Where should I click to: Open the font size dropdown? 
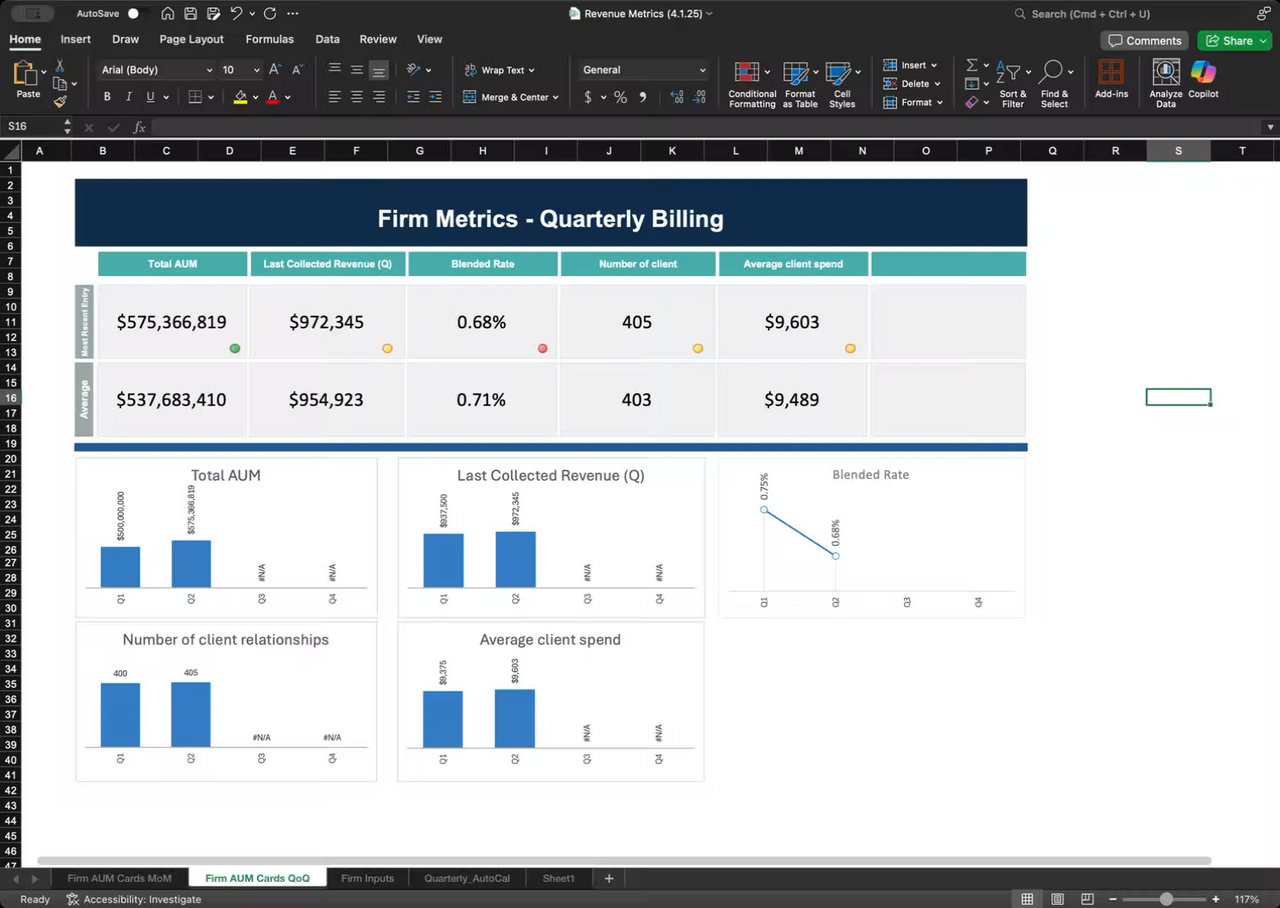[x=256, y=70]
